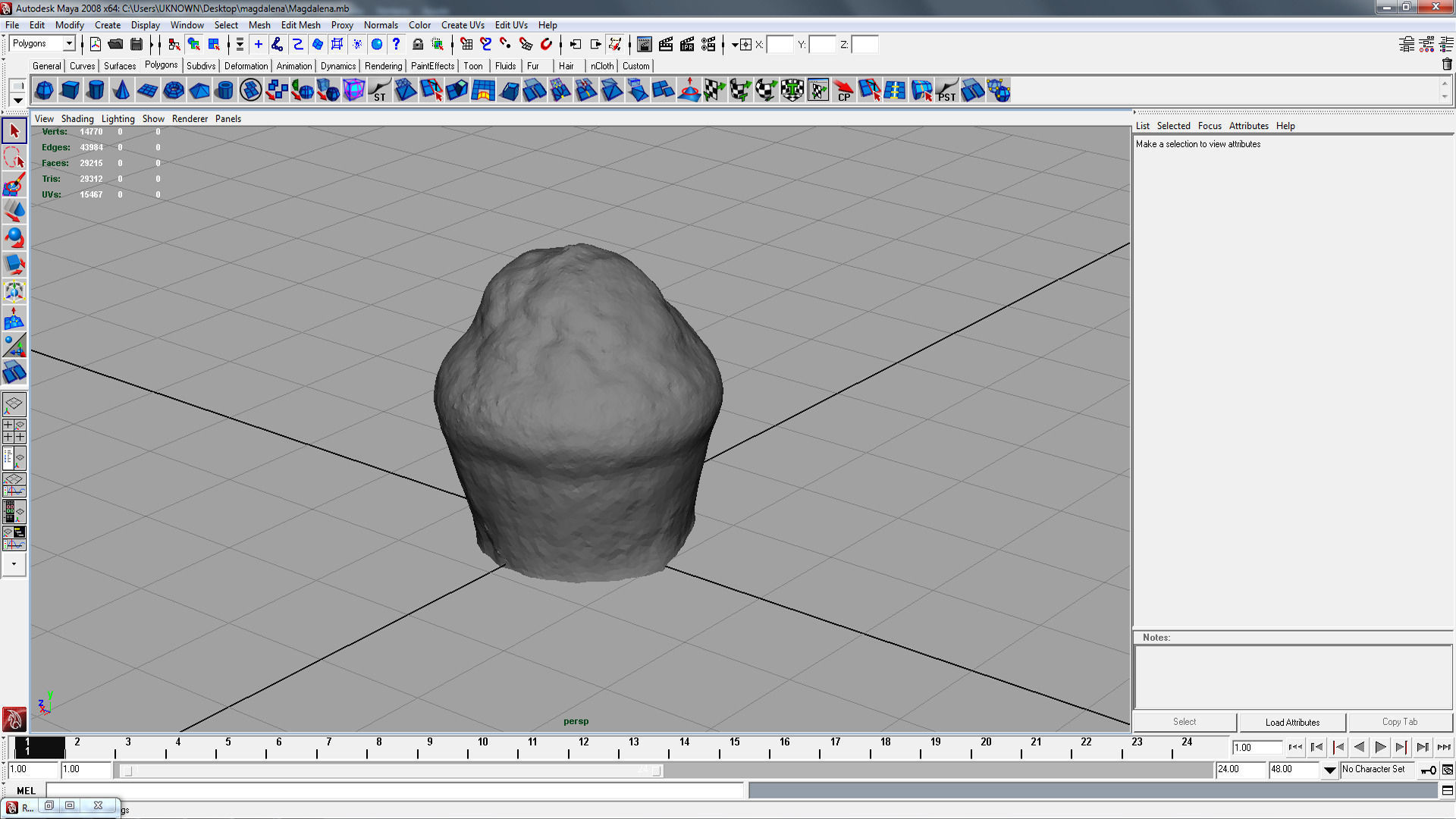The width and height of the screenshot is (1456, 819).
Task: Switch to the Deformation shelf tab
Action: coord(246,66)
